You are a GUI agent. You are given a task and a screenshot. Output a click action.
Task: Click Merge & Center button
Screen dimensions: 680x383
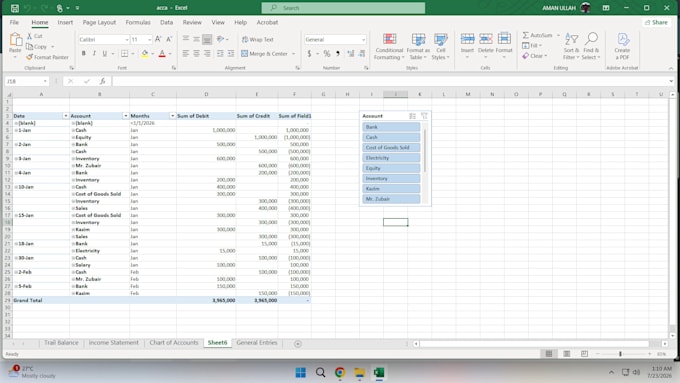point(265,54)
